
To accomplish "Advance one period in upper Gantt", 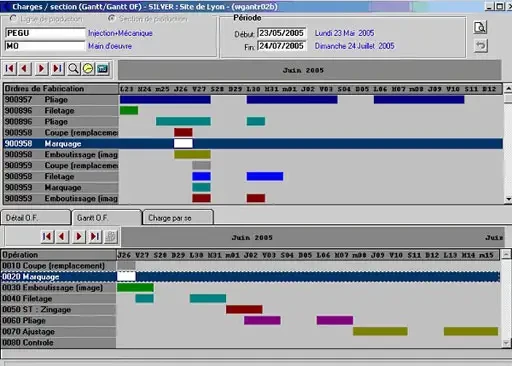I will pos(41,69).
